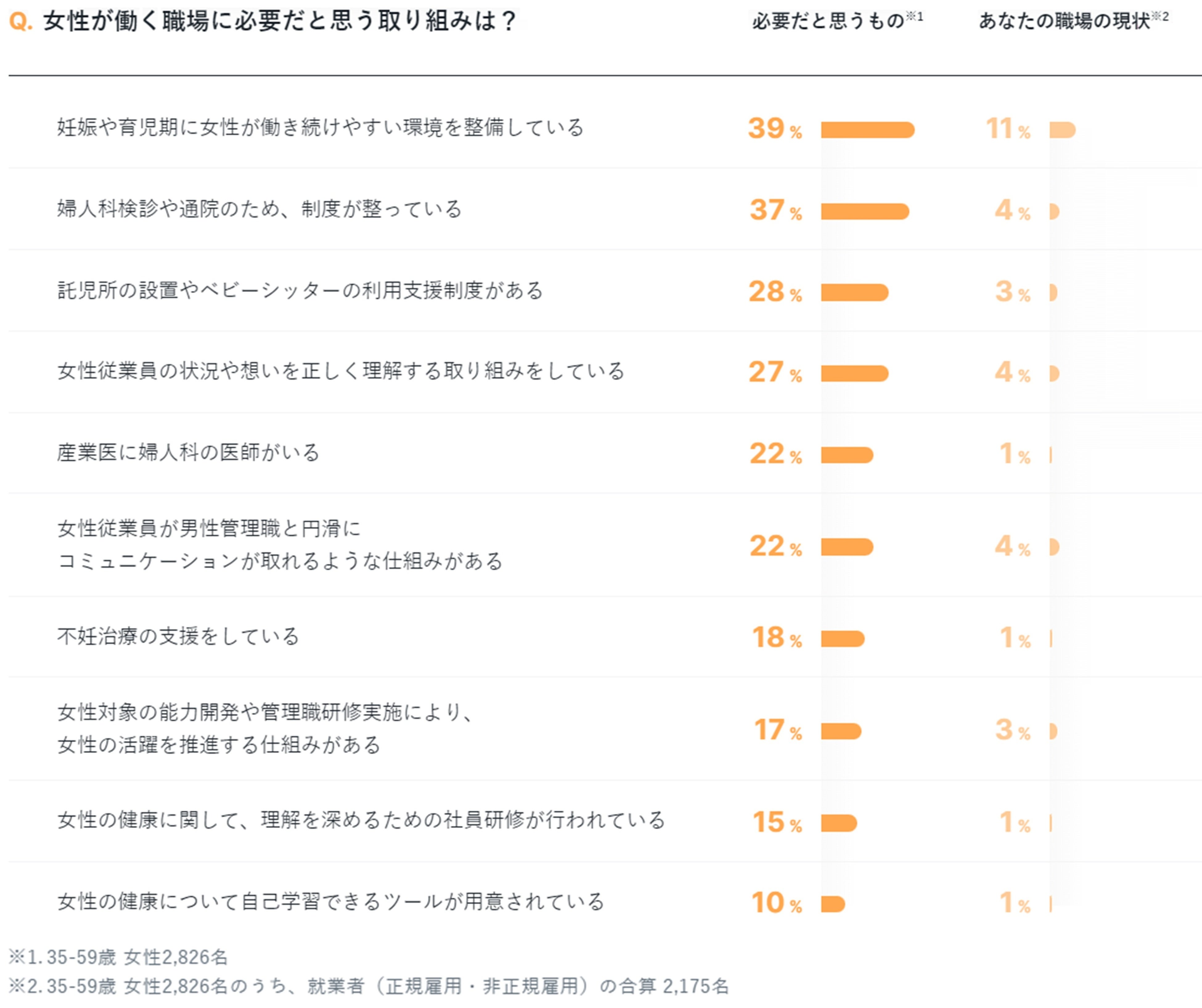Click the 27% percentage value
This screenshot has width=1202, height=1008.
[x=775, y=372]
